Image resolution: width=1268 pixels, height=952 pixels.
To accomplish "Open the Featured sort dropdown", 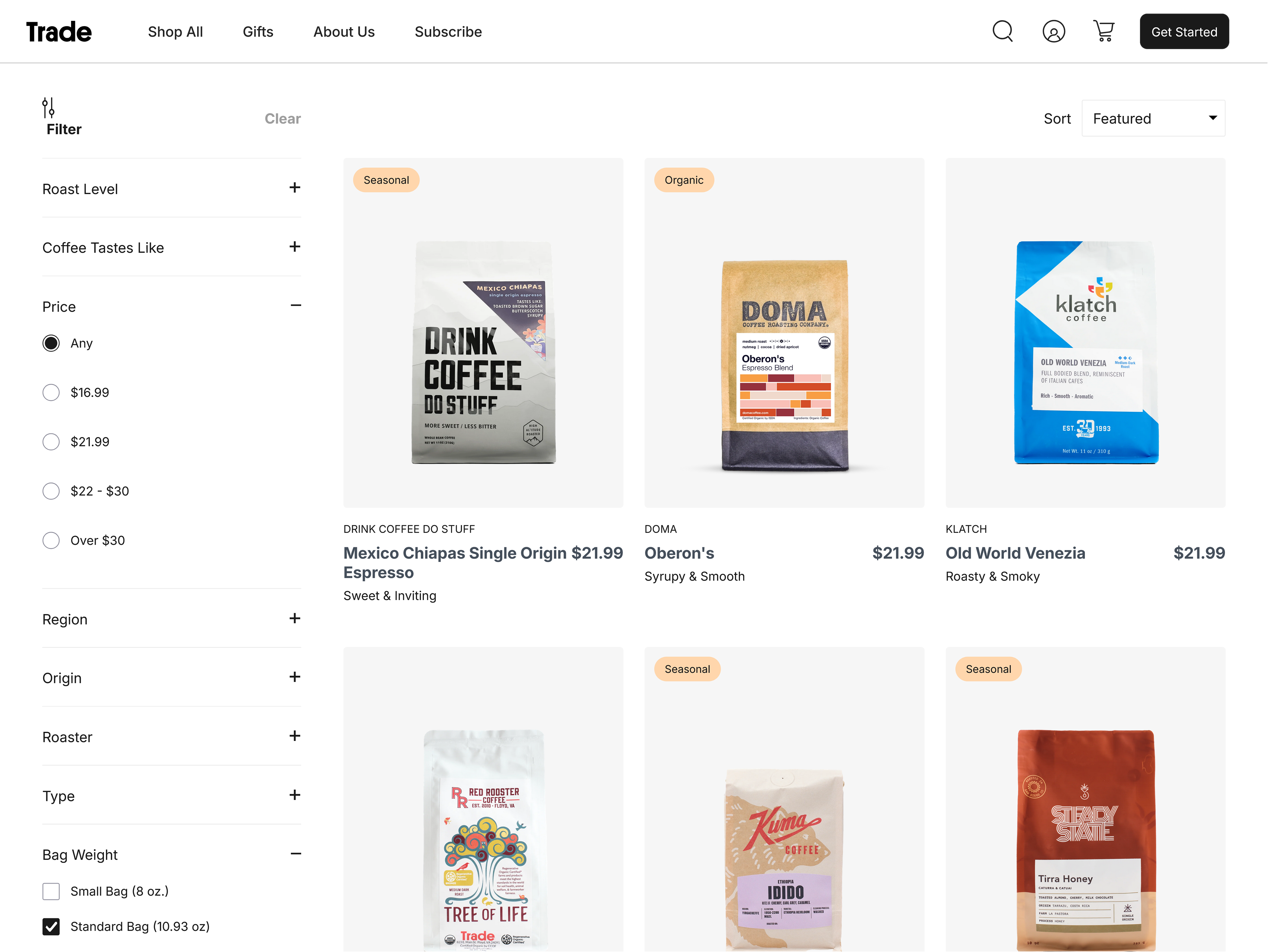I will click(1153, 119).
